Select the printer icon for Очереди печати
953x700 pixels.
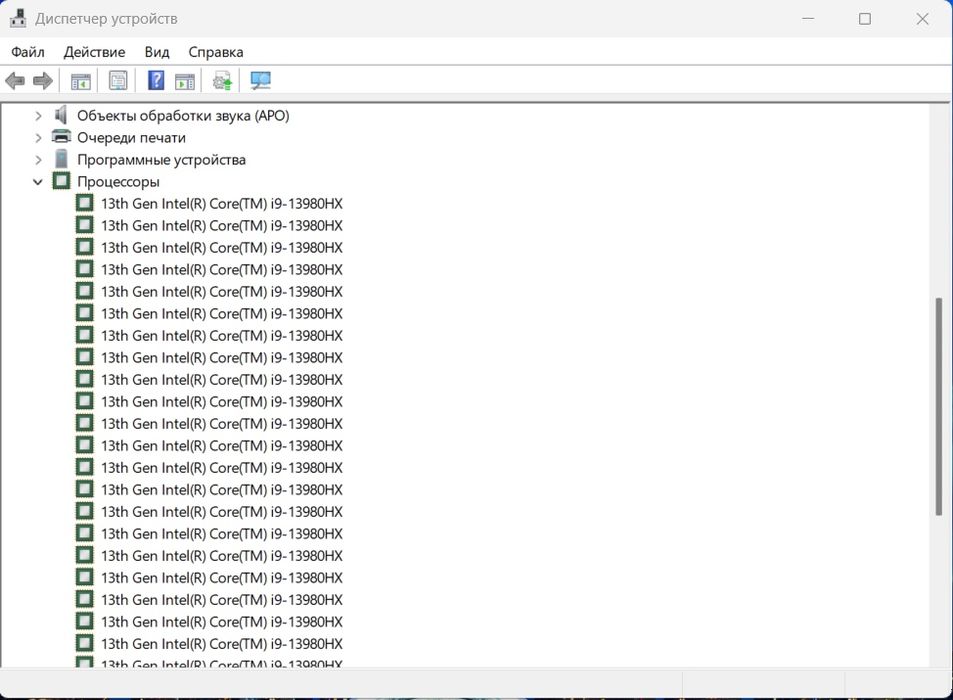pyautogui.click(x=61, y=137)
